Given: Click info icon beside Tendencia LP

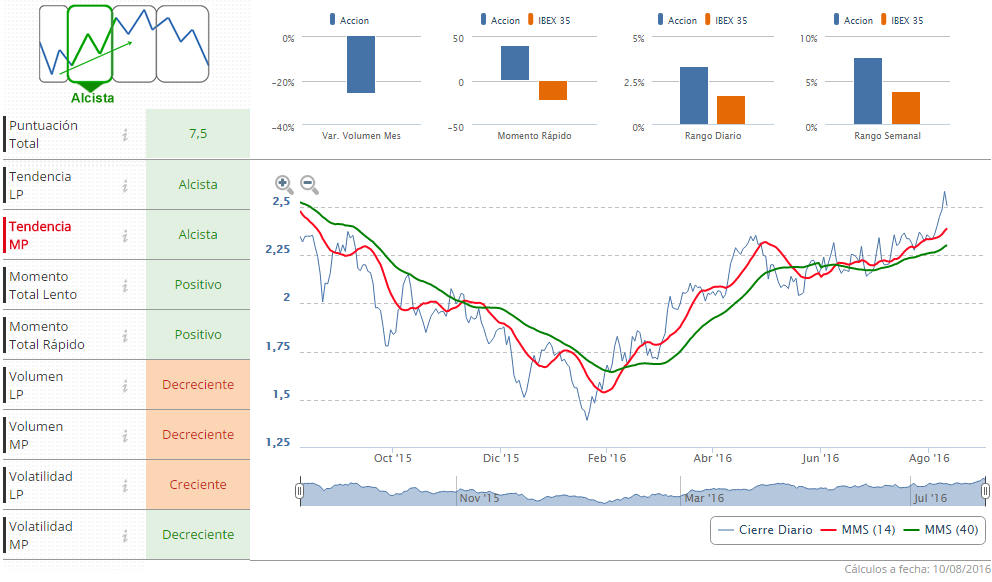Looking at the screenshot, I should [x=125, y=185].
